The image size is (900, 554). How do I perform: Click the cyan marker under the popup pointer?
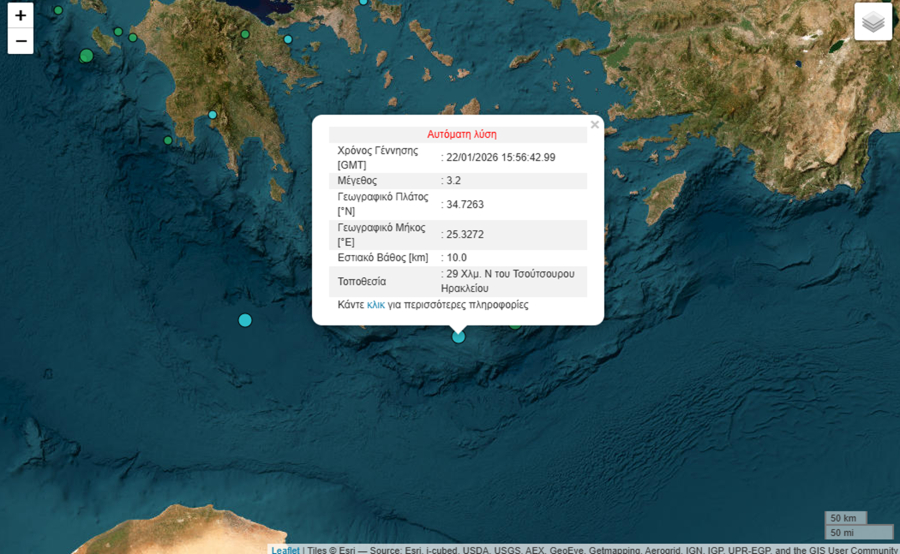(459, 337)
